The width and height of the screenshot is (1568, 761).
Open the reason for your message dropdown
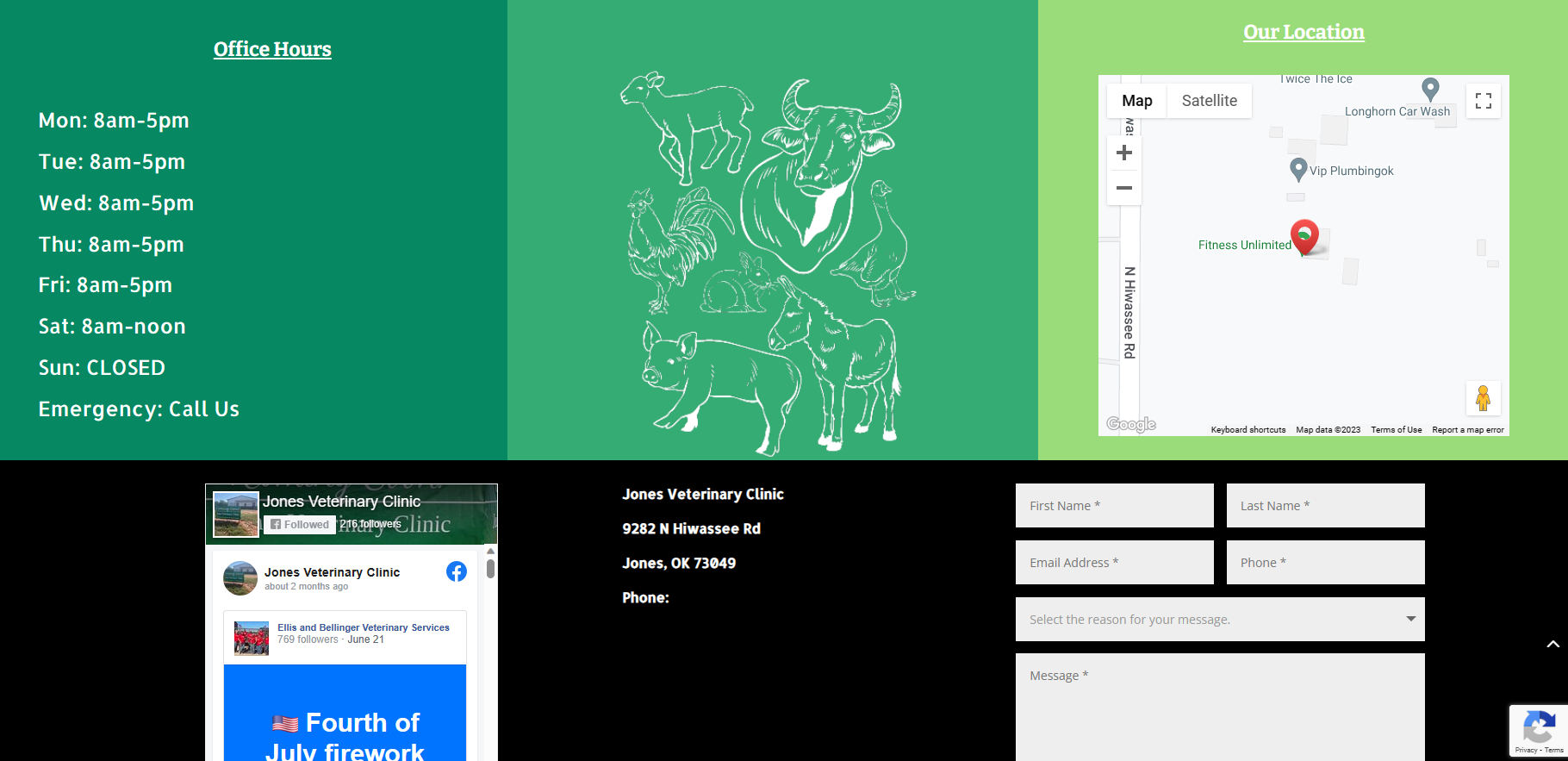coord(1220,619)
